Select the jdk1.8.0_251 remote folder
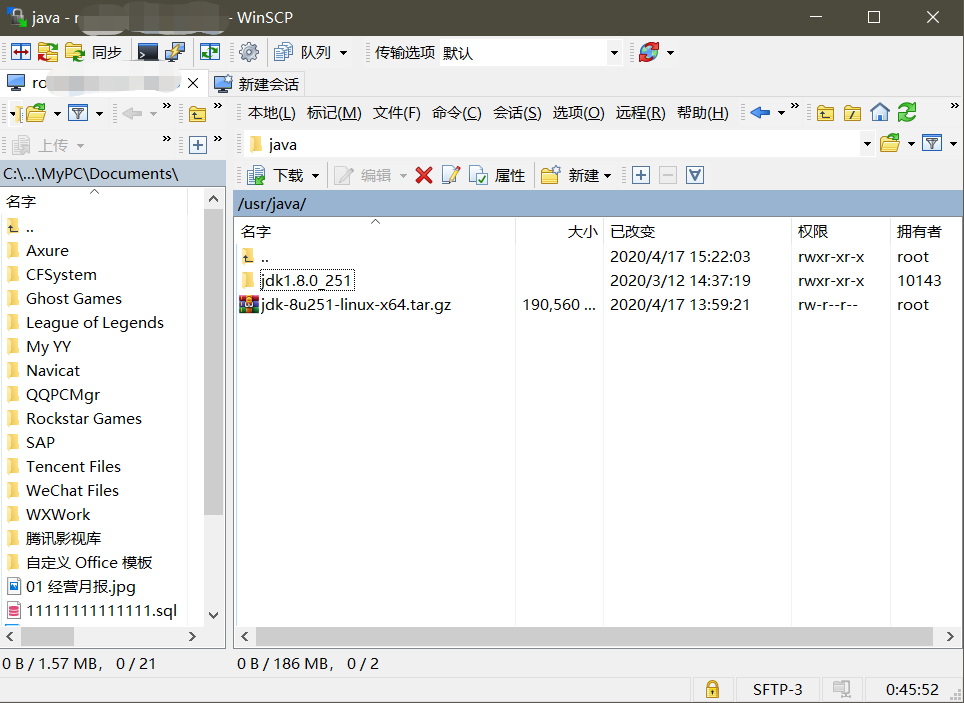 (x=307, y=280)
